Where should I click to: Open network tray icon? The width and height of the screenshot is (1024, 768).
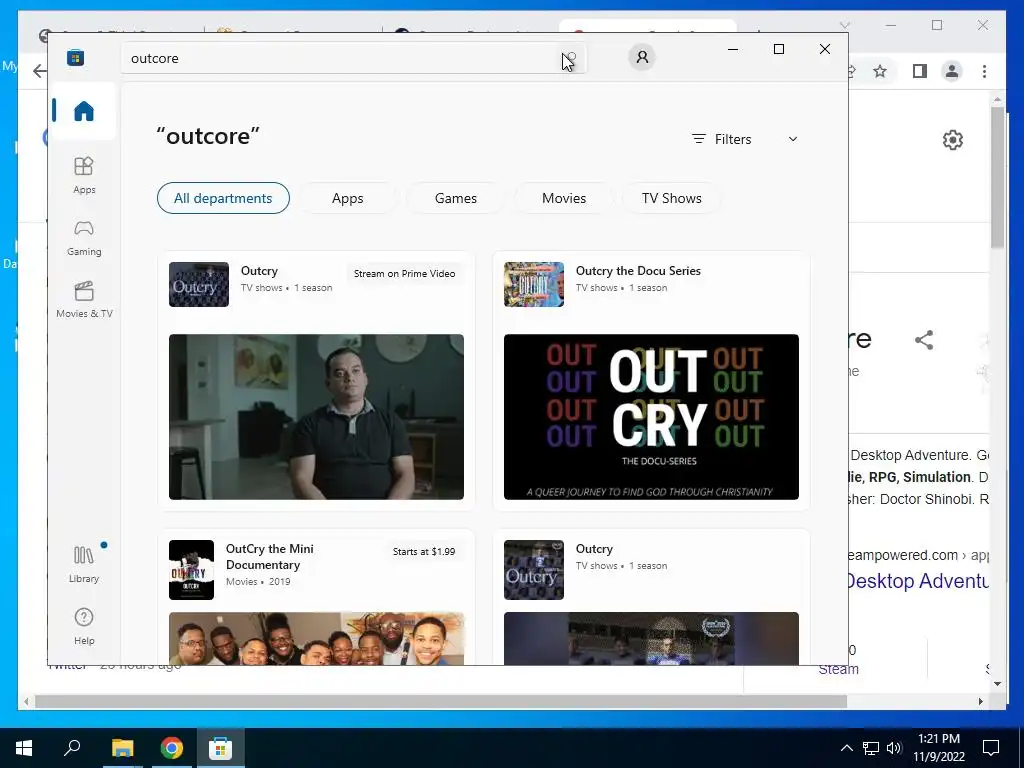871,748
